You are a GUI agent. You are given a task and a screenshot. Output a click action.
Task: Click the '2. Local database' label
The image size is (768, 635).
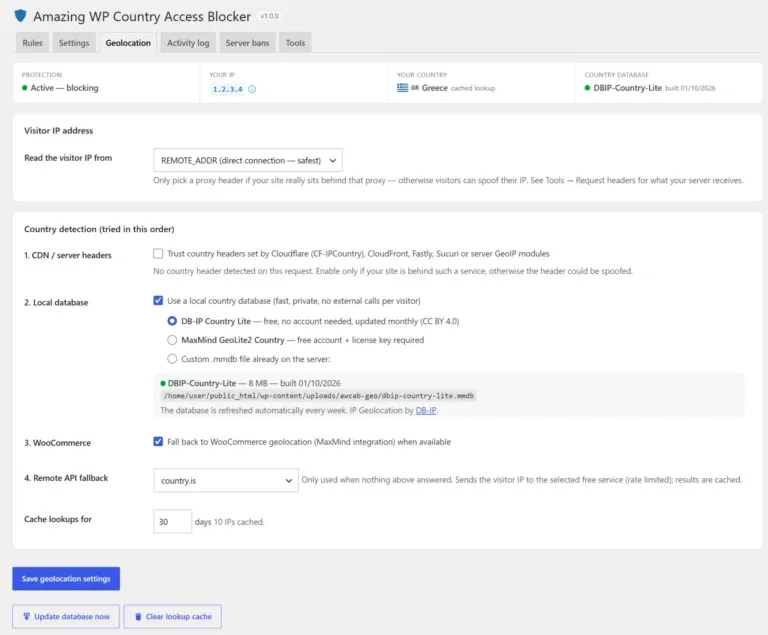click(56, 302)
